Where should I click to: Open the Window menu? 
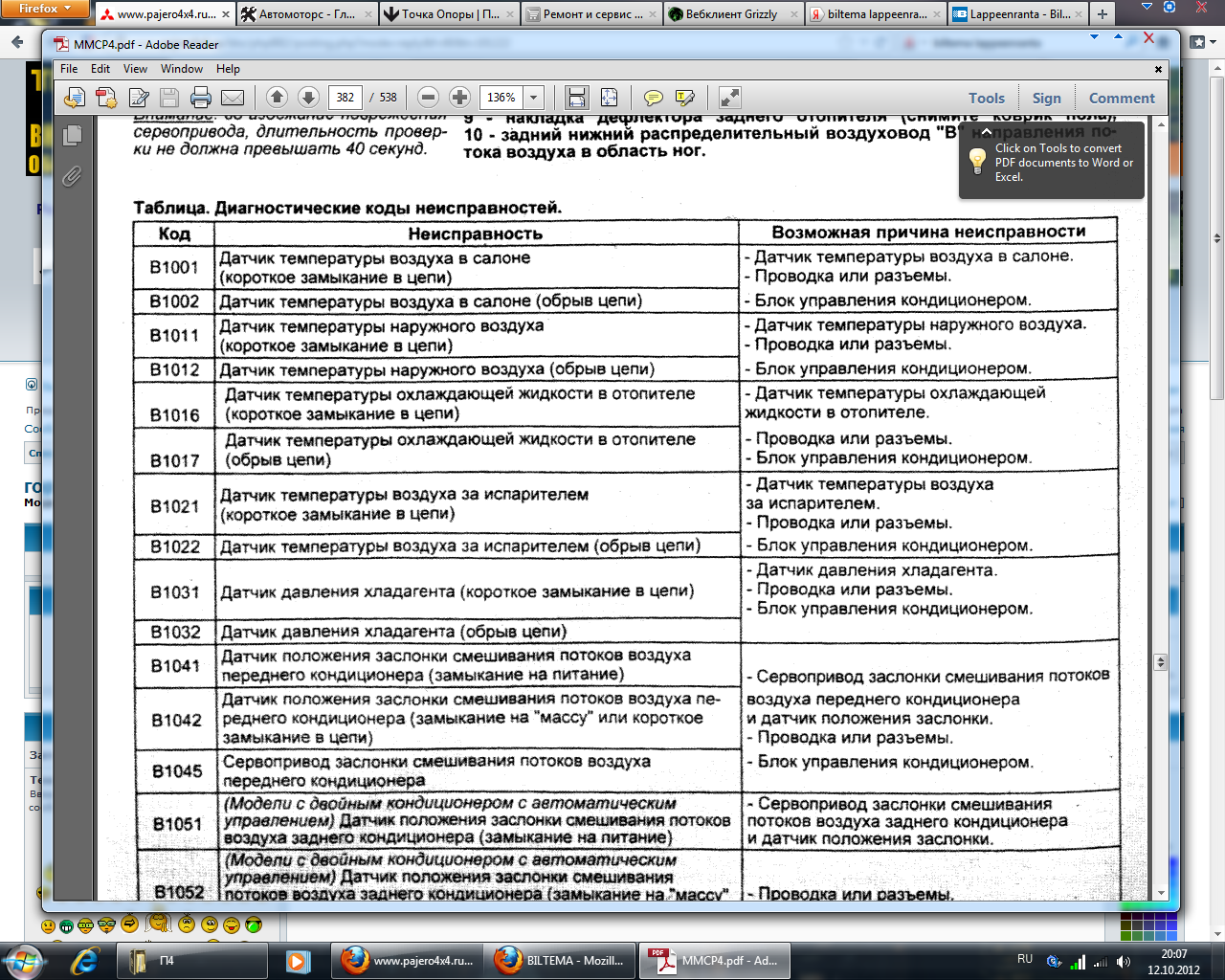point(182,69)
